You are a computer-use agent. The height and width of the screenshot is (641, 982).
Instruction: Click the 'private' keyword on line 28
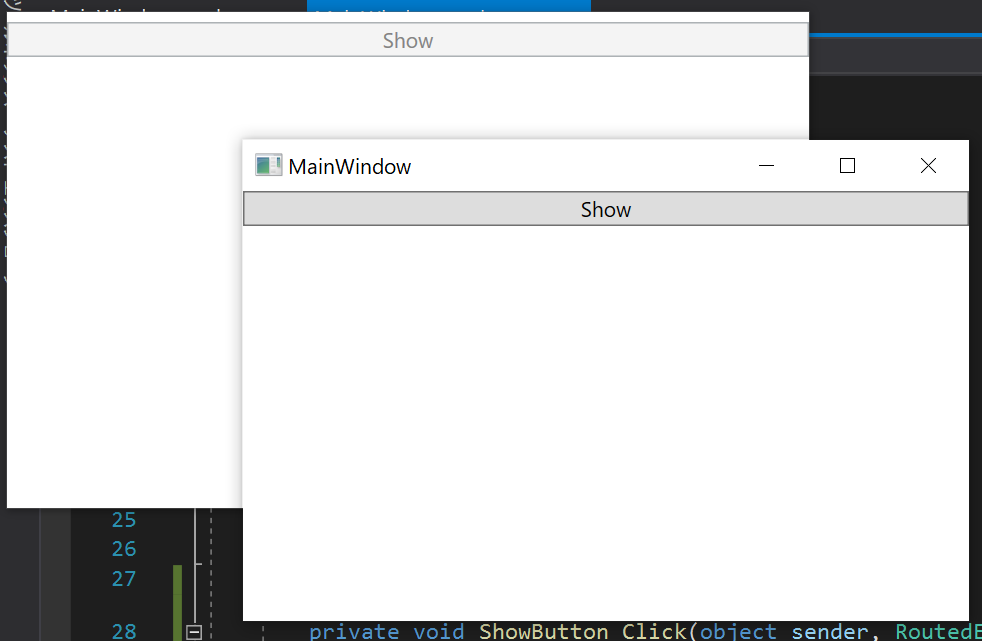pos(354,632)
